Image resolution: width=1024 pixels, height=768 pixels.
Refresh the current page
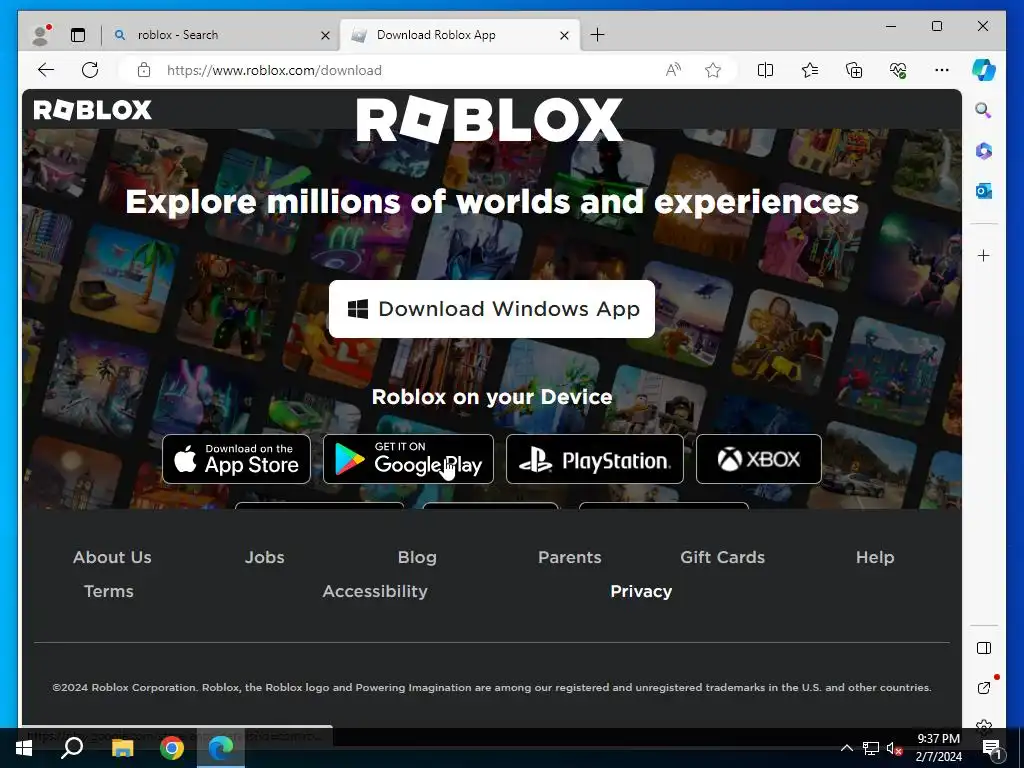90,70
